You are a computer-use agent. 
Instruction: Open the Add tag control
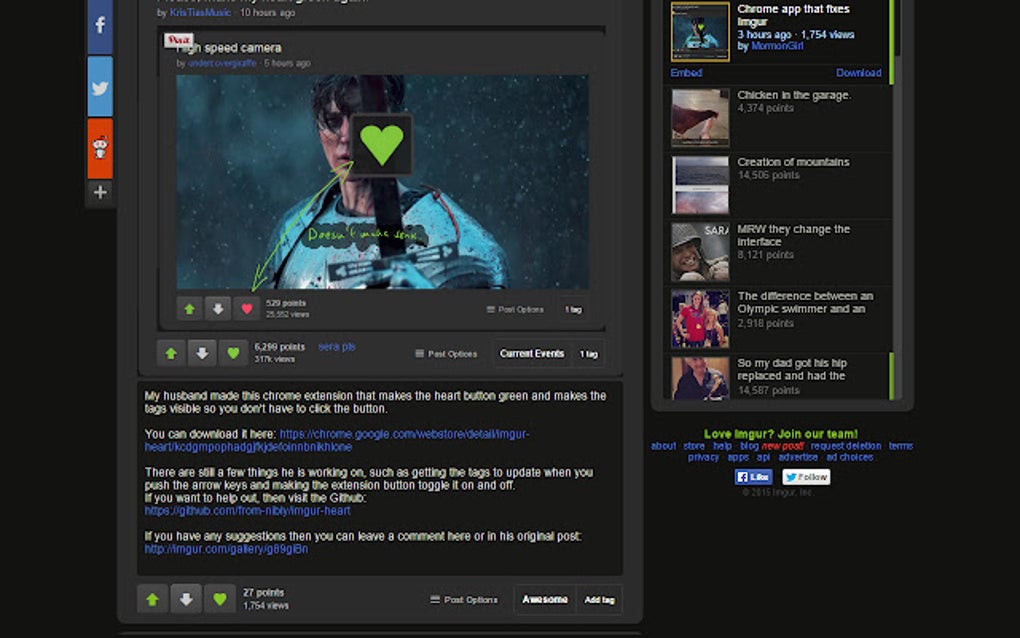599,599
